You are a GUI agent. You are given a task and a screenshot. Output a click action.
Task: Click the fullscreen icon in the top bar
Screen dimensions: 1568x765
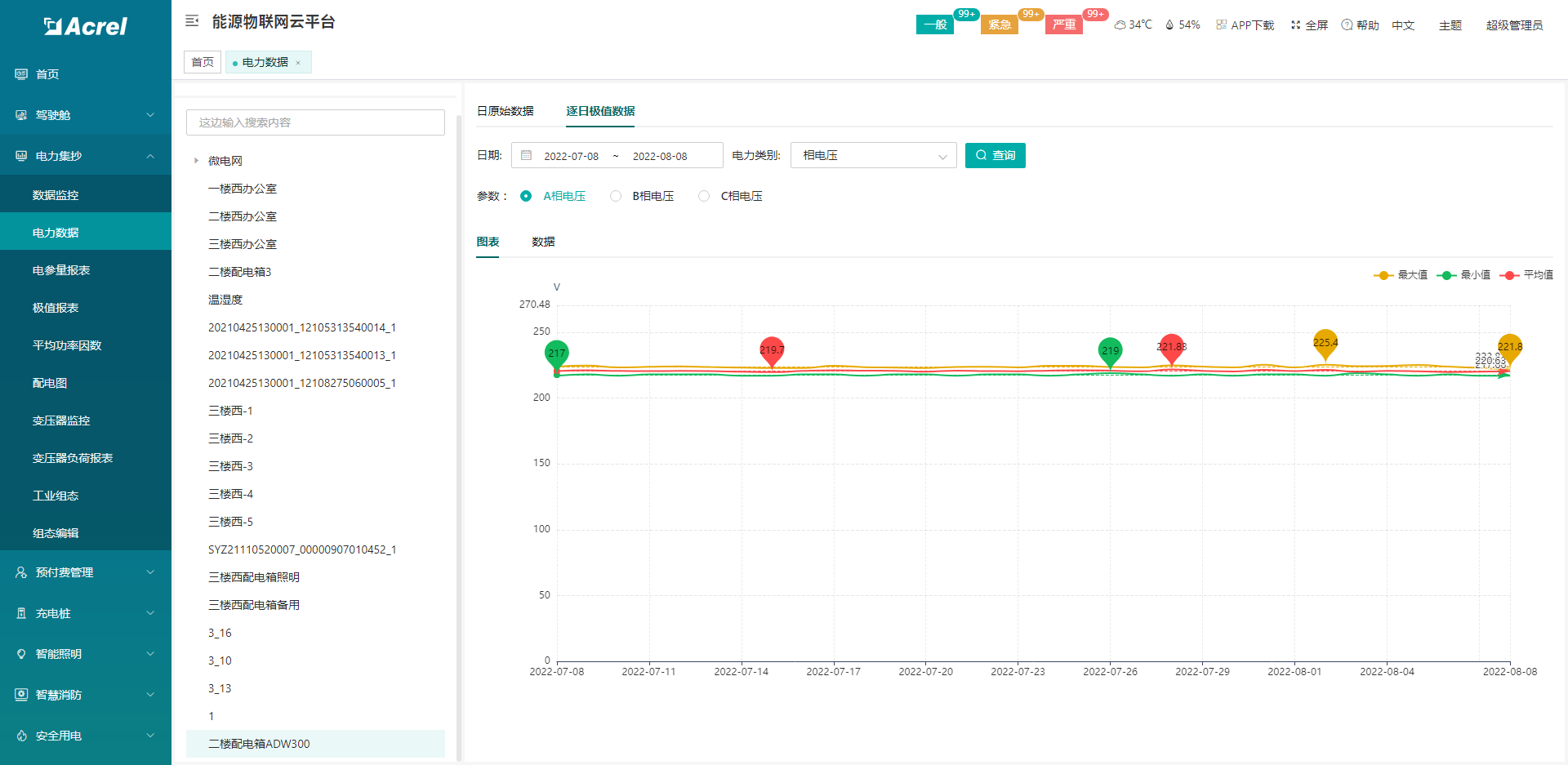[x=1295, y=25]
